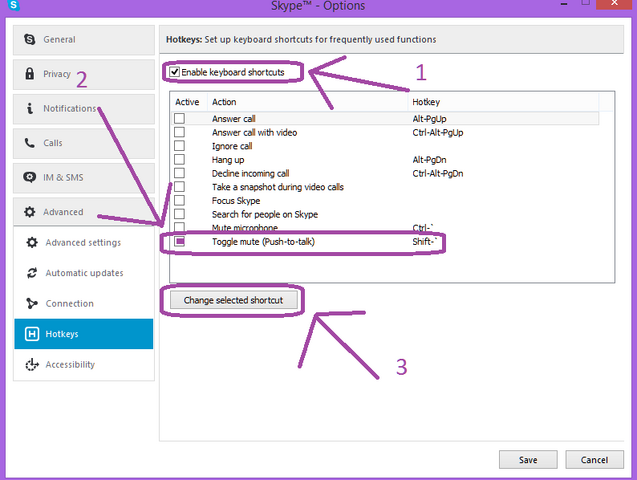Sort list by Active column header
The image size is (637, 480).
click(188, 102)
